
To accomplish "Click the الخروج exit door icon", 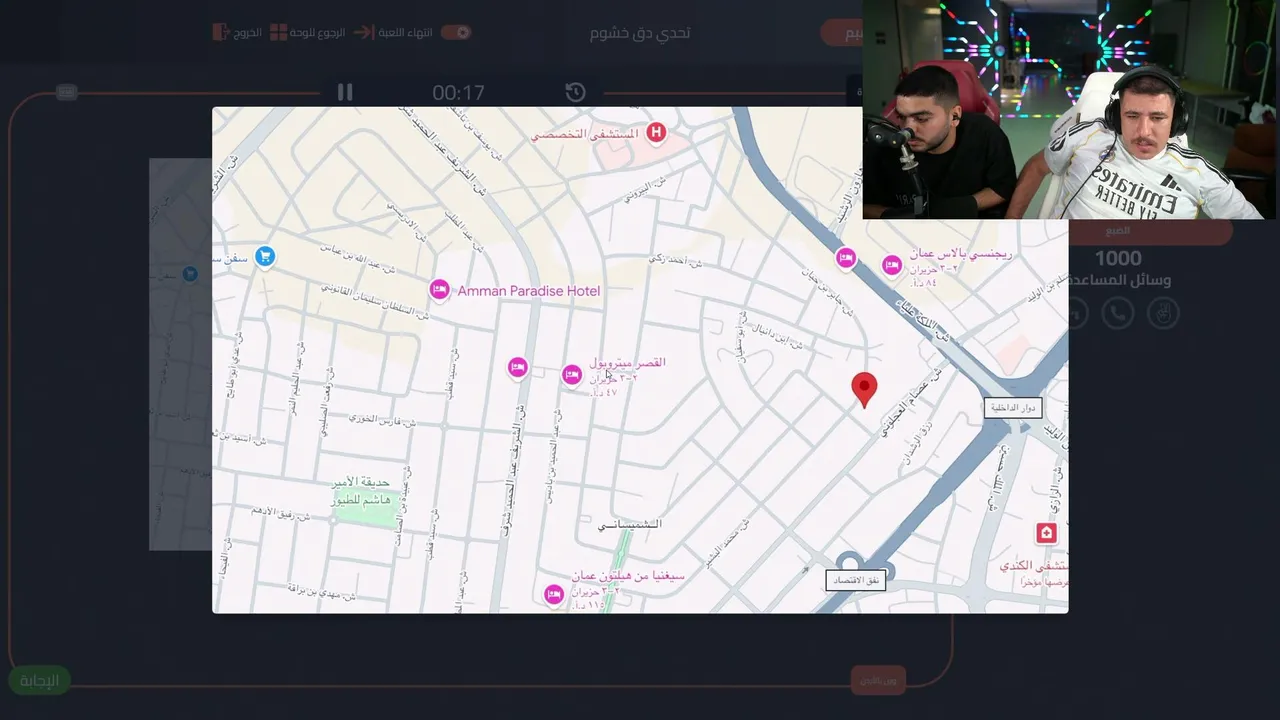I will tap(220, 32).
